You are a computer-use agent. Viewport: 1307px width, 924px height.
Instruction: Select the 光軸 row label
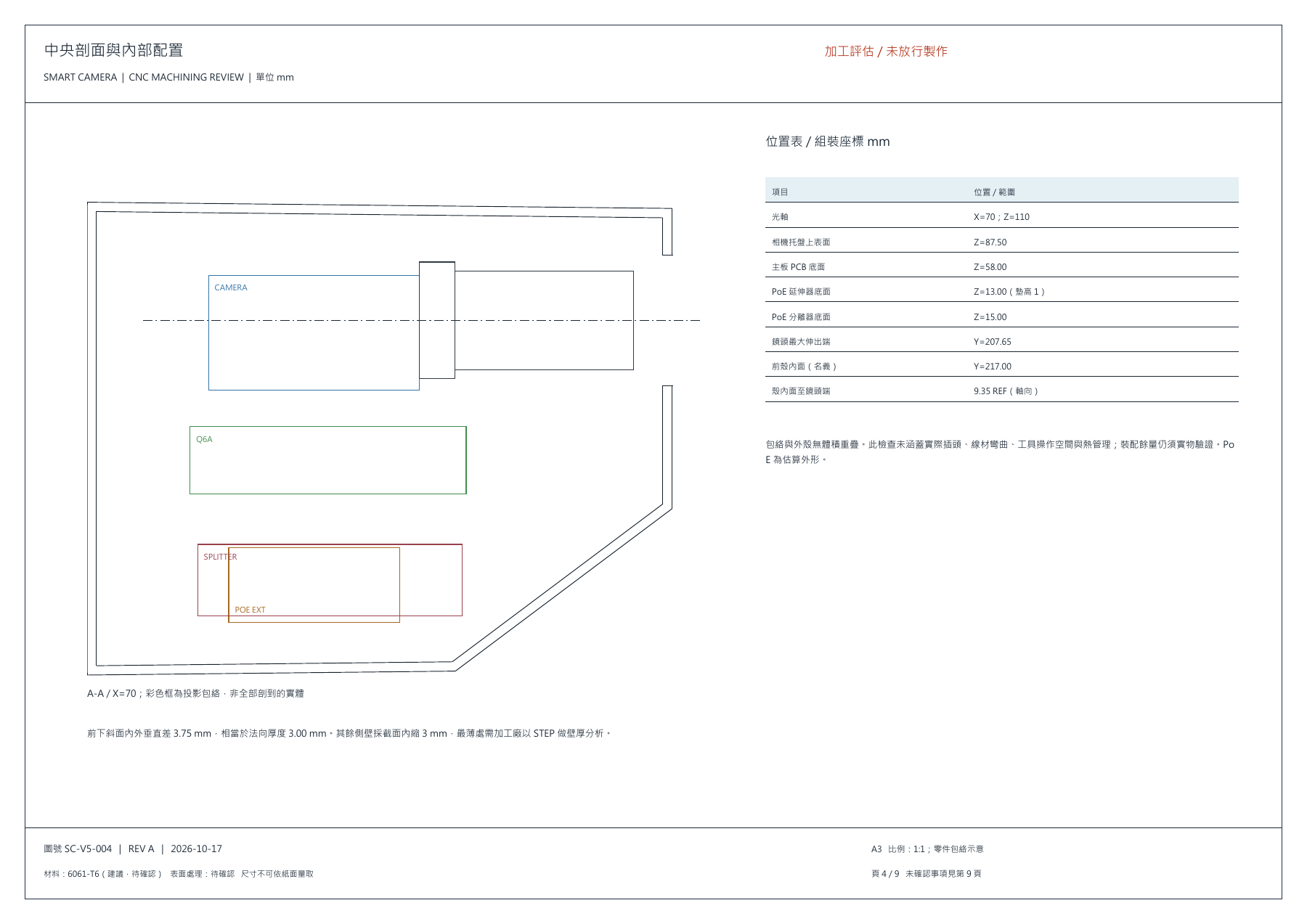[x=780, y=217]
